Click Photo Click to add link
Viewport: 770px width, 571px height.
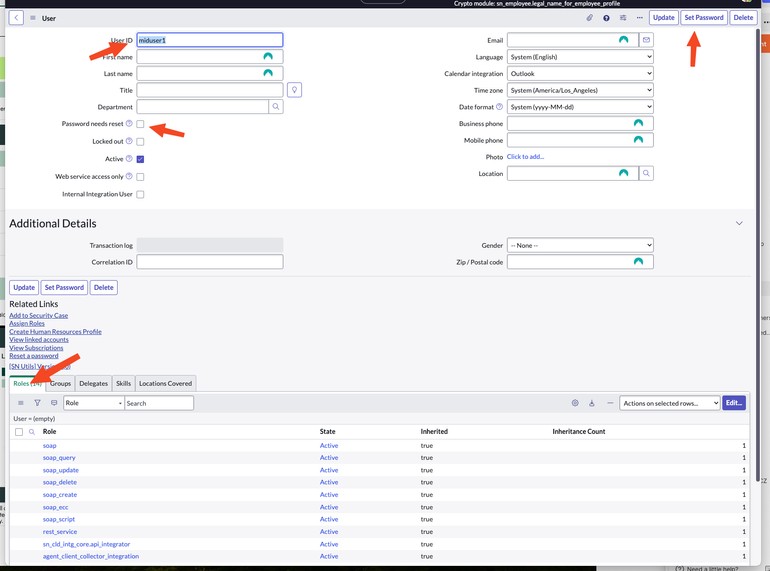(x=525, y=157)
